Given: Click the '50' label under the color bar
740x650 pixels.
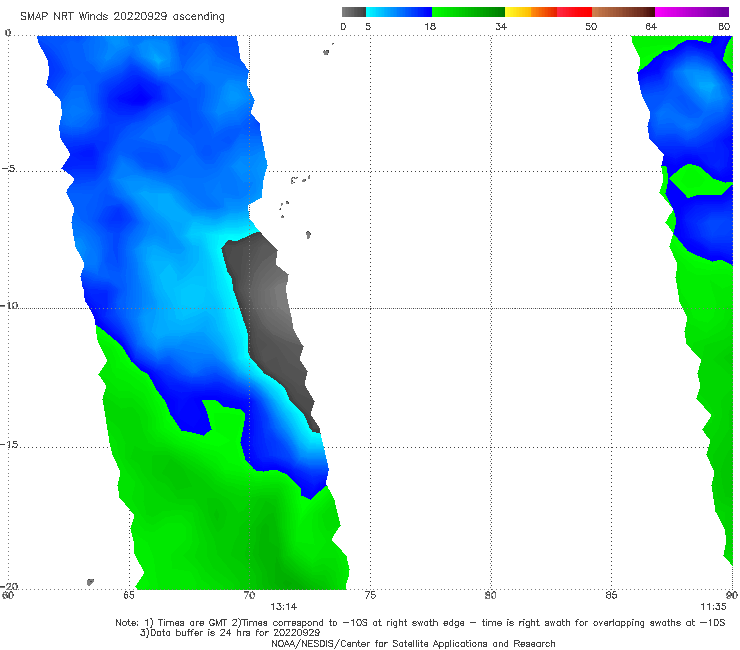Looking at the screenshot, I should point(591,26).
